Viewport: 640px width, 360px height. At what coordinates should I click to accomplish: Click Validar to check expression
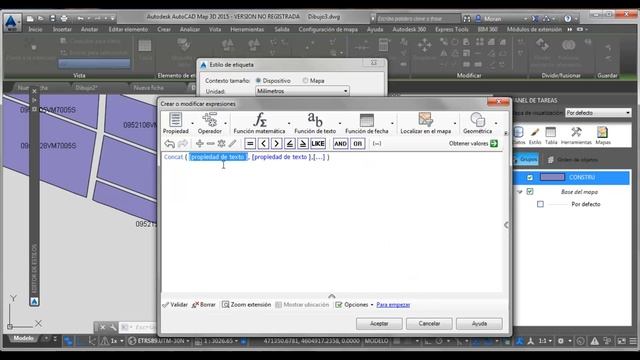pos(175,305)
